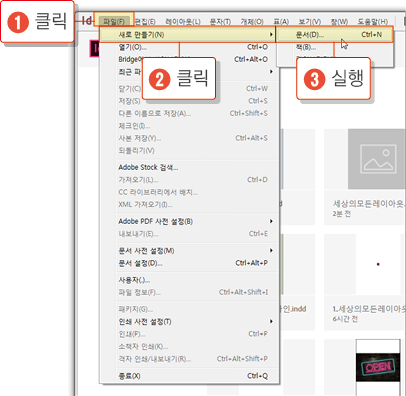The width and height of the screenshot is (406, 396).
Task: Open the 파일(F) menu
Action: pyautogui.click(x=114, y=22)
